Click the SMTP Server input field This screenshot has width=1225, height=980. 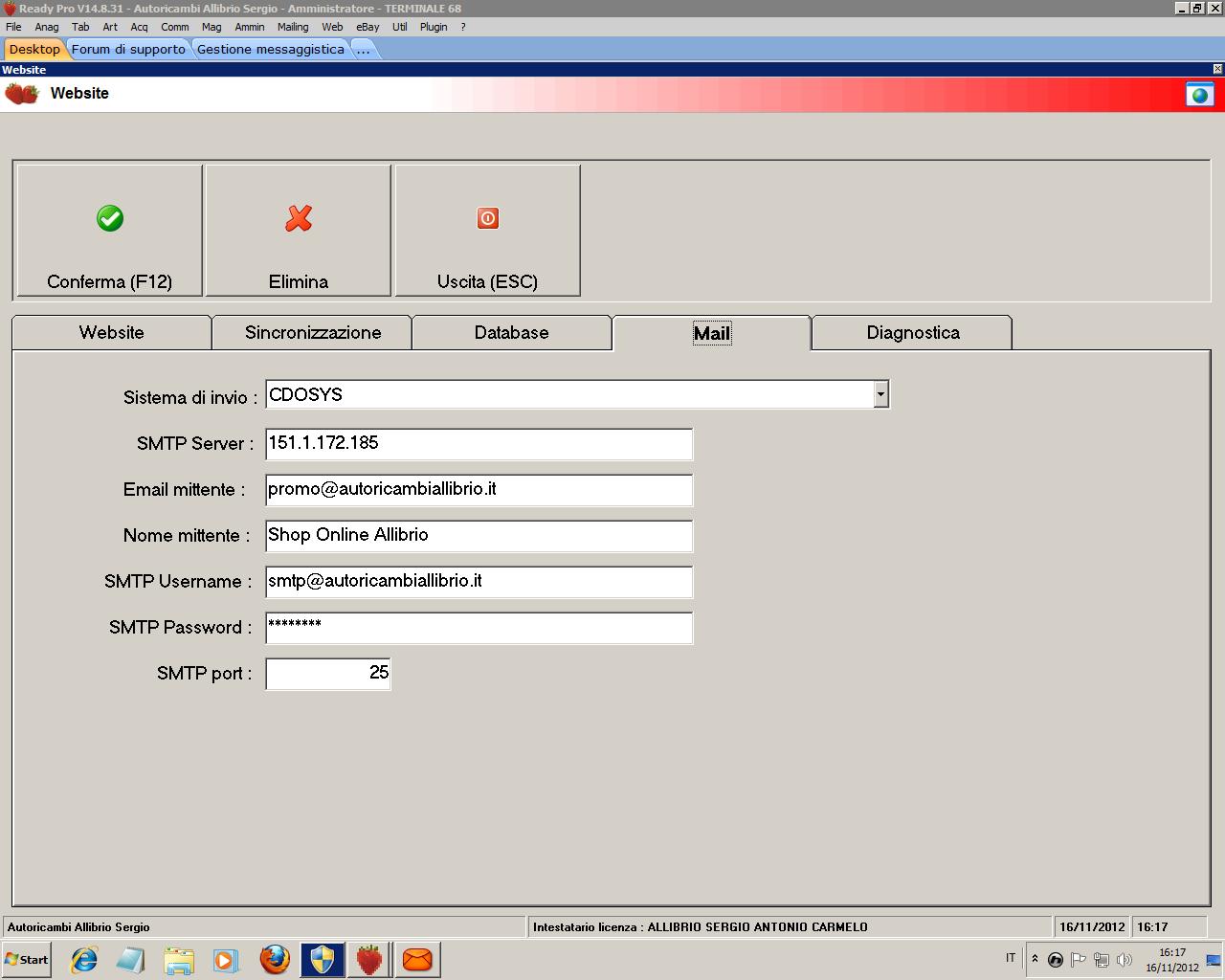tap(479, 444)
